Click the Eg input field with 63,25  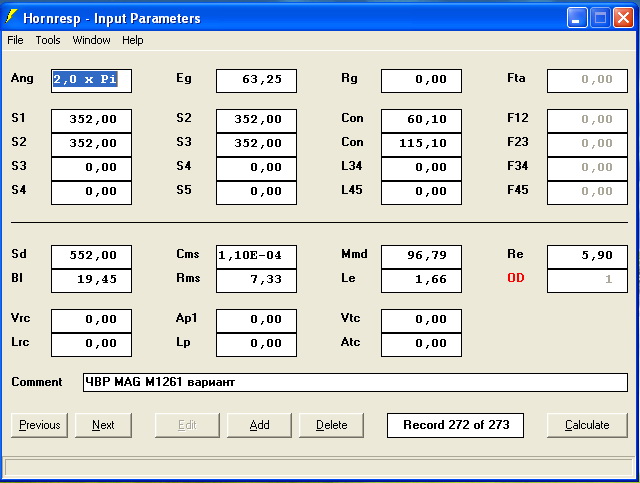[x=256, y=80]
